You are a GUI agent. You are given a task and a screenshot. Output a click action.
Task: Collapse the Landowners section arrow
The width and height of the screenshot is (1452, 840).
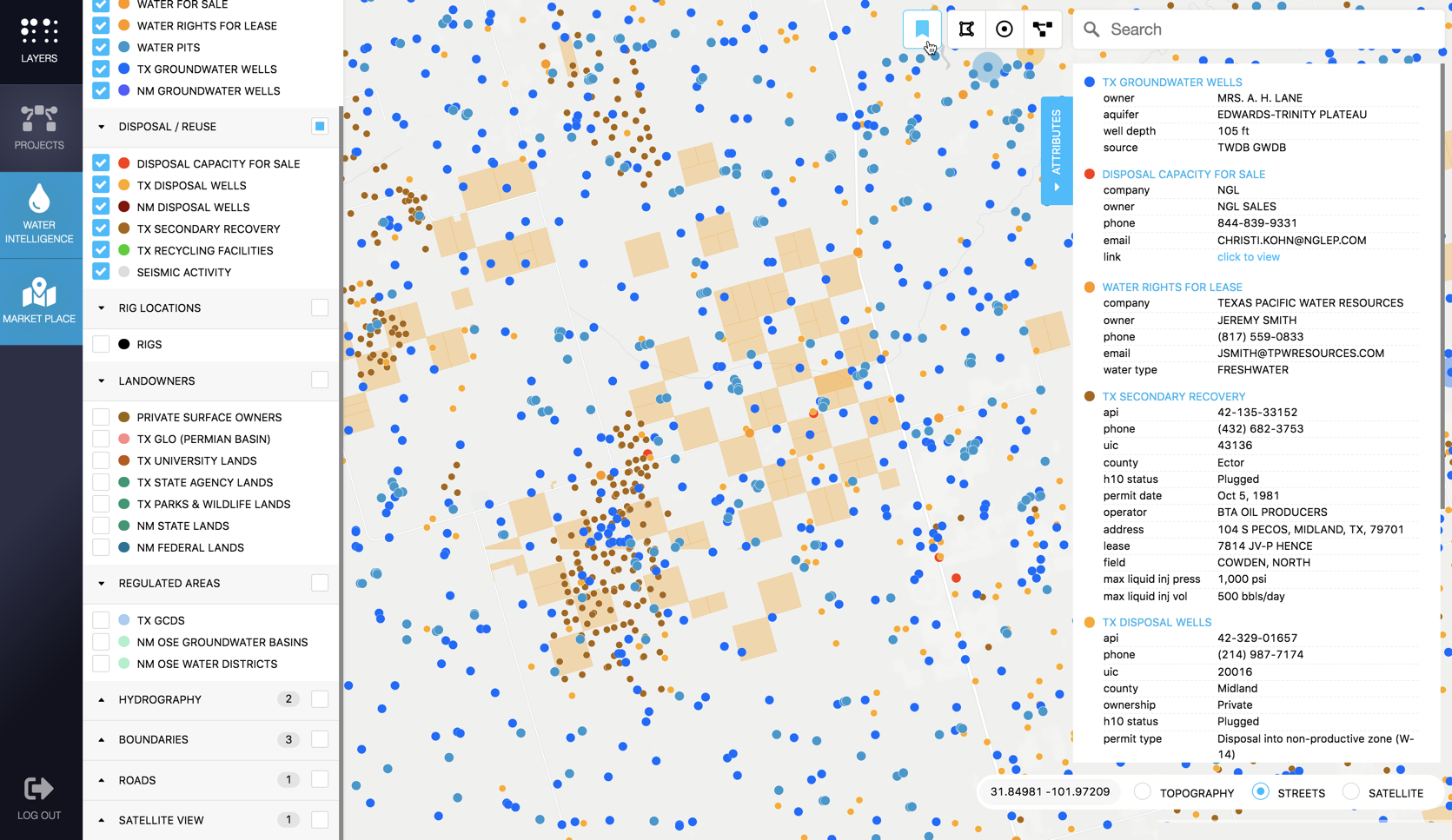tap(102, 381)
